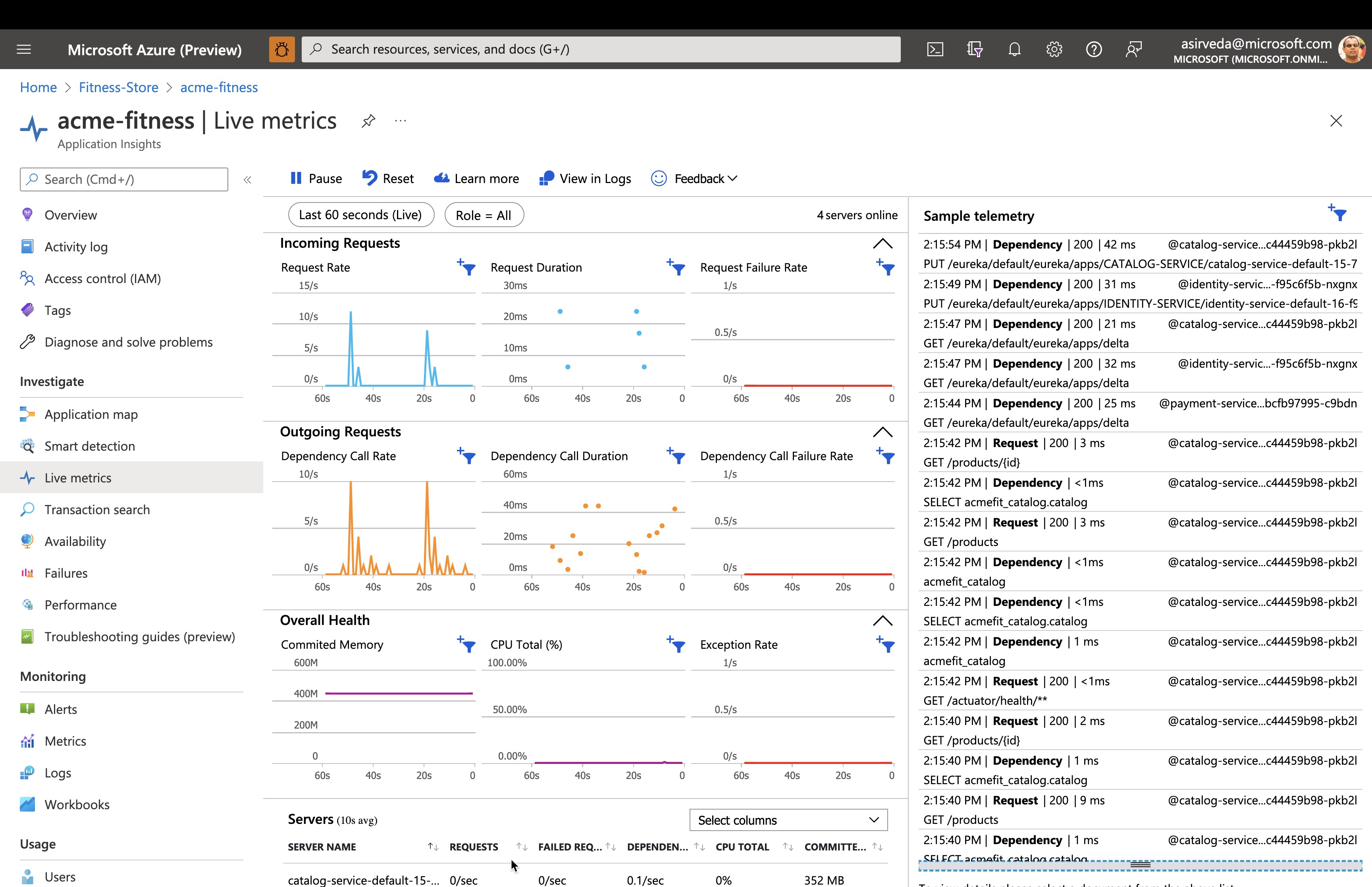Open Transaction search

97,510
